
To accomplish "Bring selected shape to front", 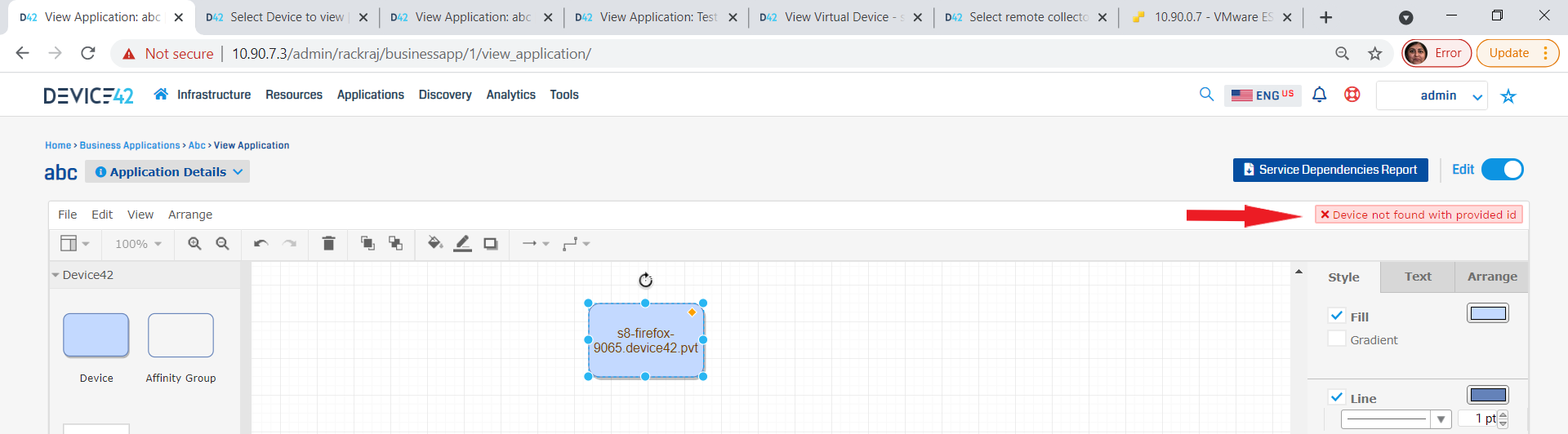I will coord(367,243).
